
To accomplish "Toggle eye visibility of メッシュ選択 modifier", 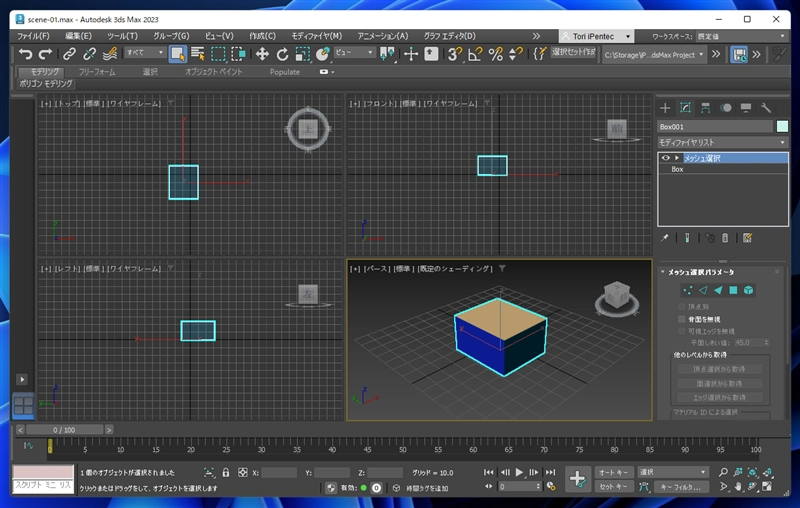I will (665, 158).
